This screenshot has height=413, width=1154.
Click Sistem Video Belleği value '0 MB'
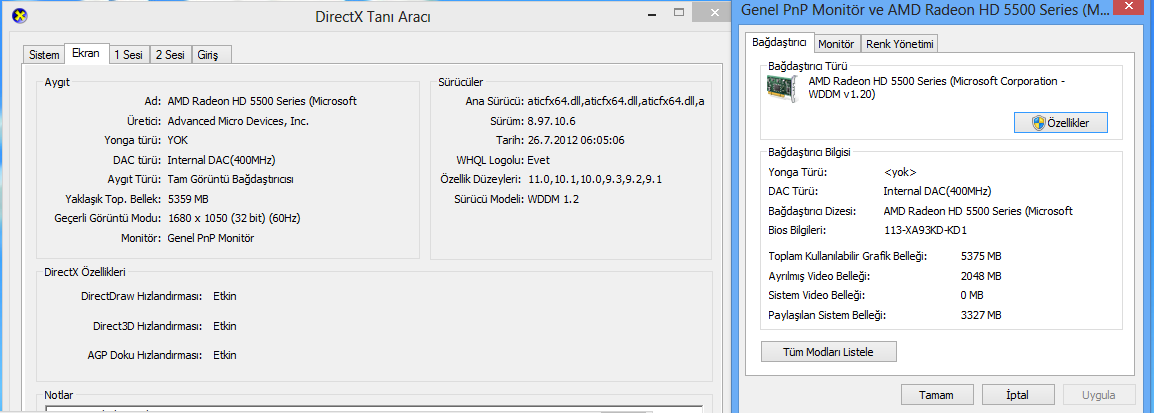point(972,295)
